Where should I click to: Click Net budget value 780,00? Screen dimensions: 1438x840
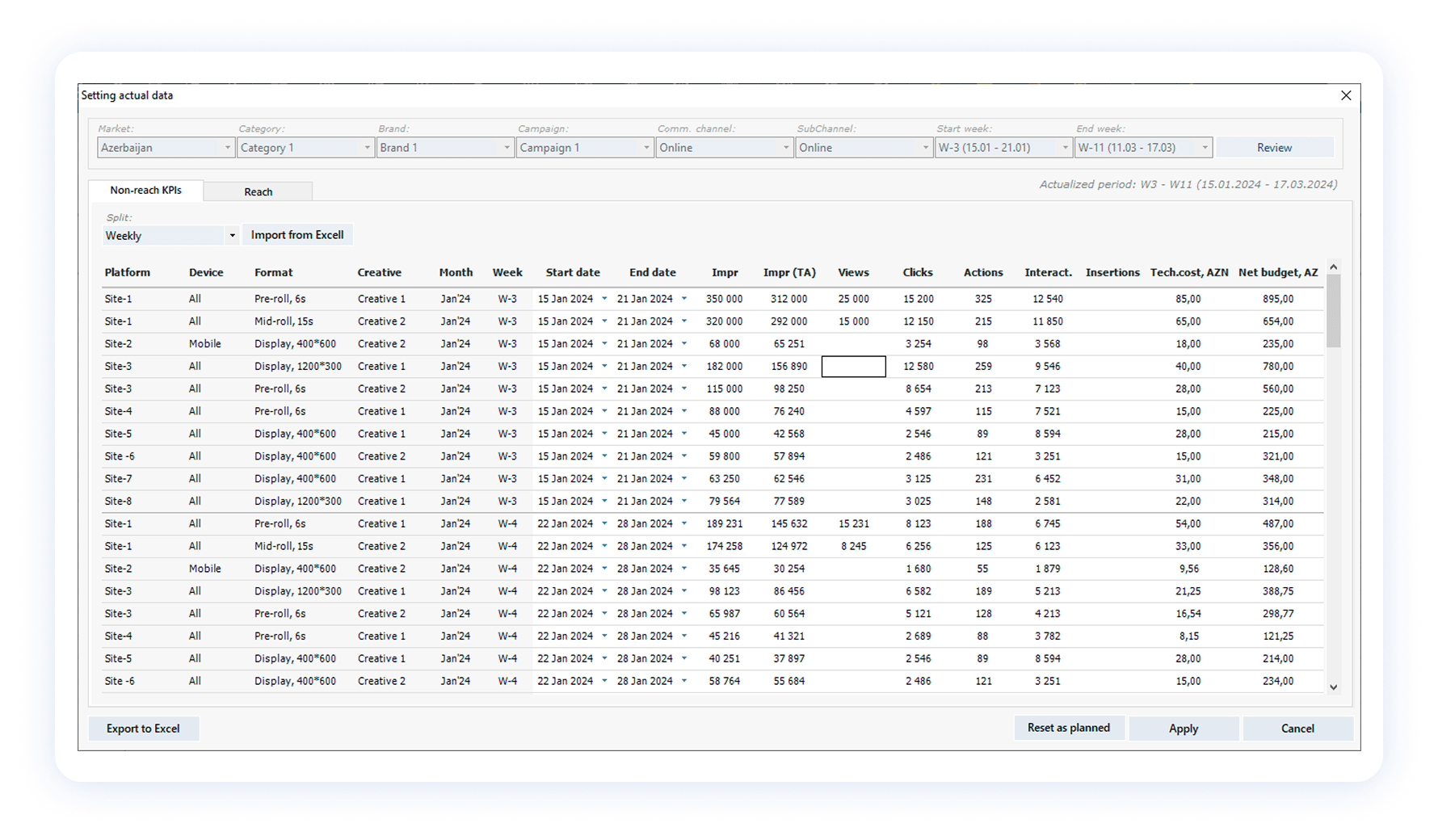point(1278,367)
